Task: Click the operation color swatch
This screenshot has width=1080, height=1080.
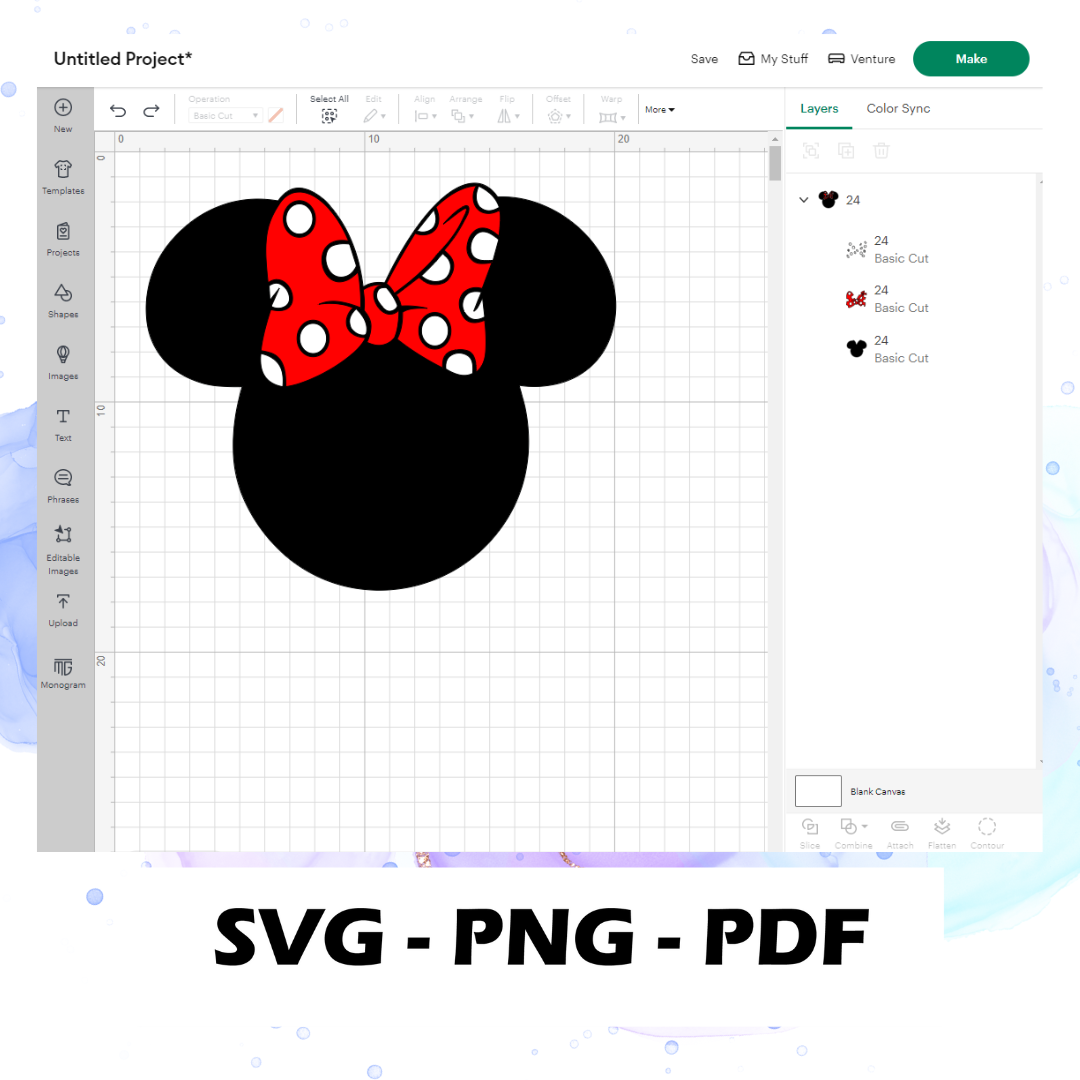Action: [x=276, y=115]
